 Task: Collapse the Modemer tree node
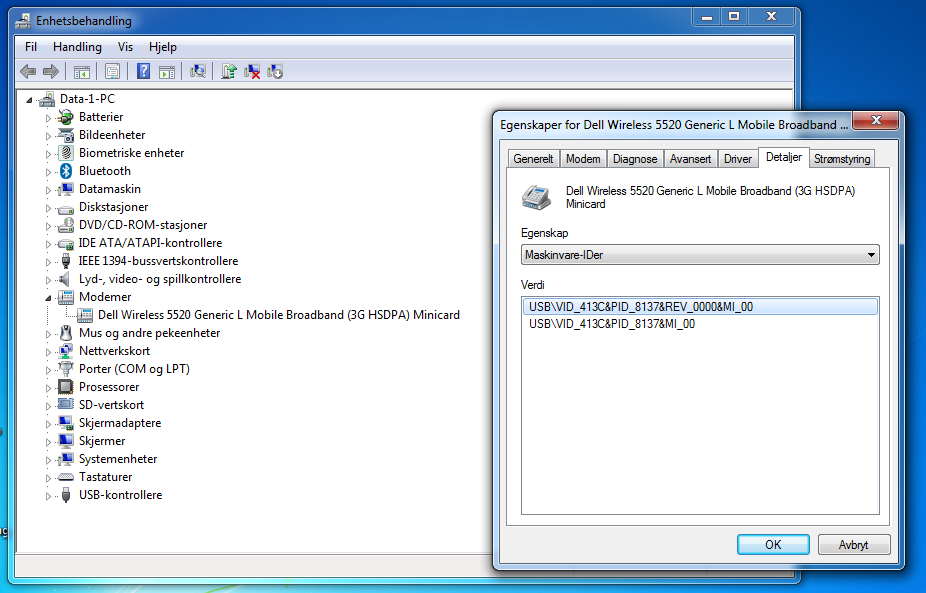click(48, 298)
